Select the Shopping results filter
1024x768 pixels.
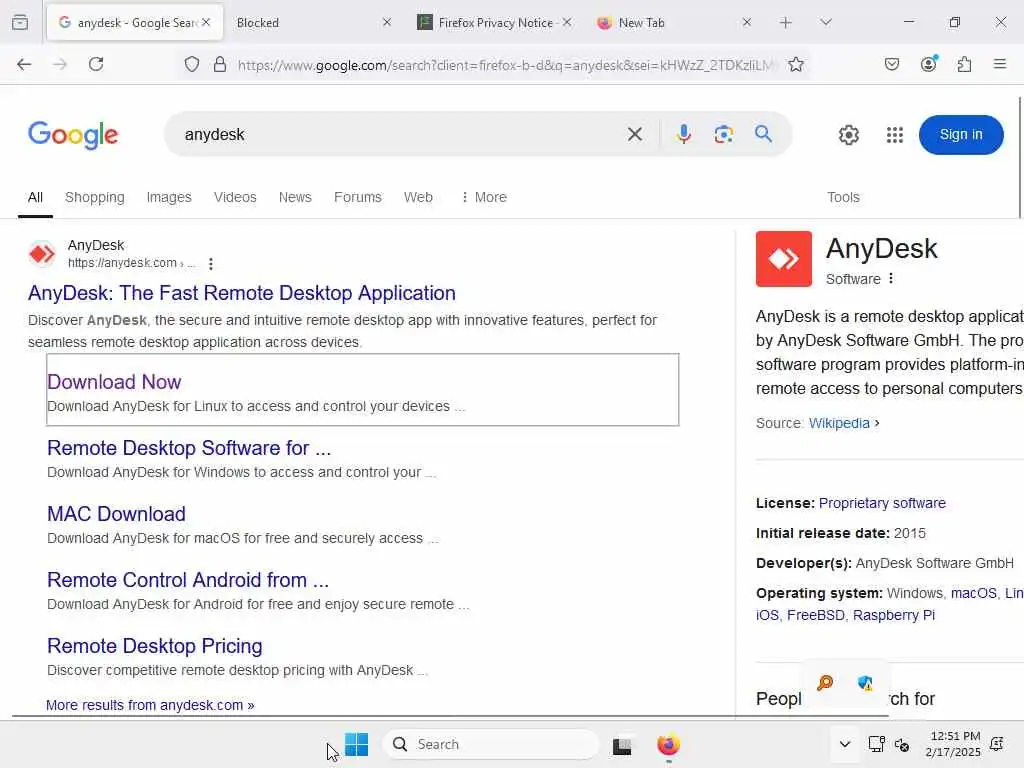coord(95,197)
